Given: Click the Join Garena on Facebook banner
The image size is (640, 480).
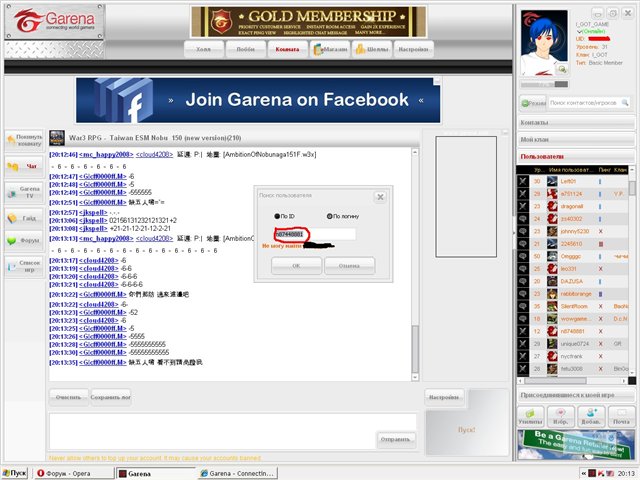Looking at the screenshot, I should [258, 100].
